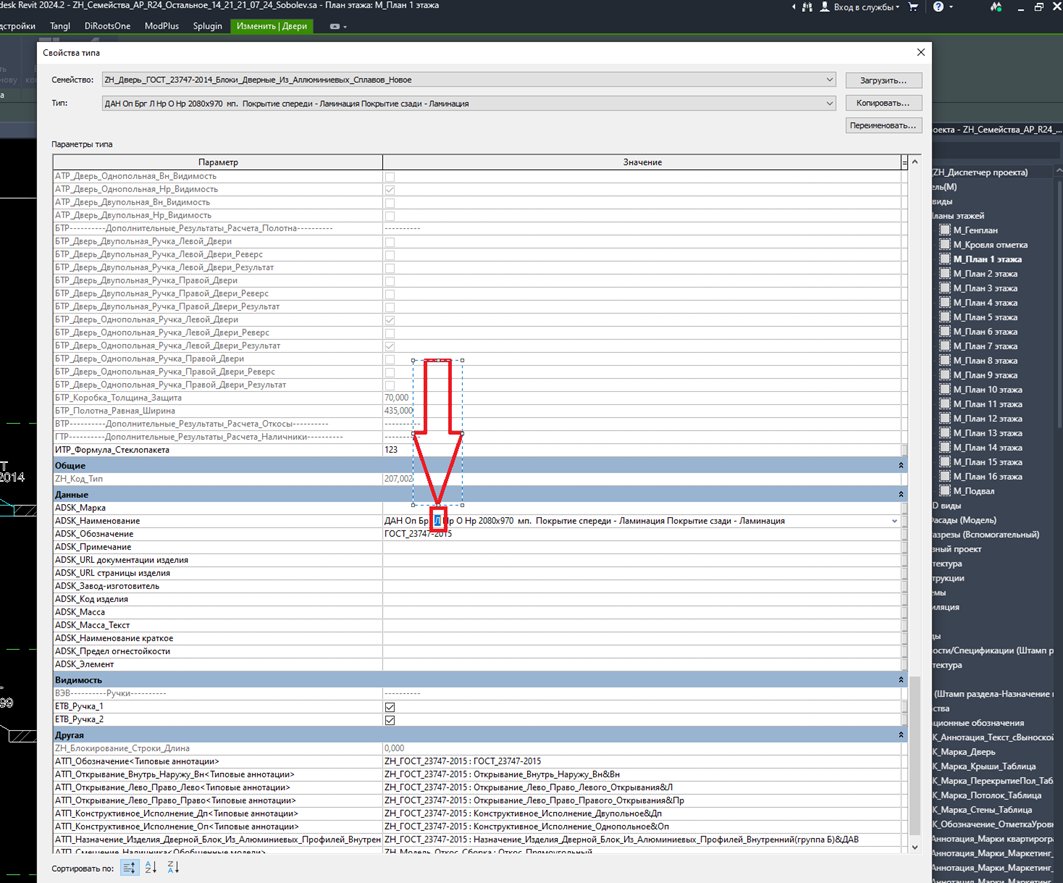Select К_Марка_Дверь in project browser
The height and width of the screenshot is (883, 1063).
pyautogui.click(x=963, y=751)
